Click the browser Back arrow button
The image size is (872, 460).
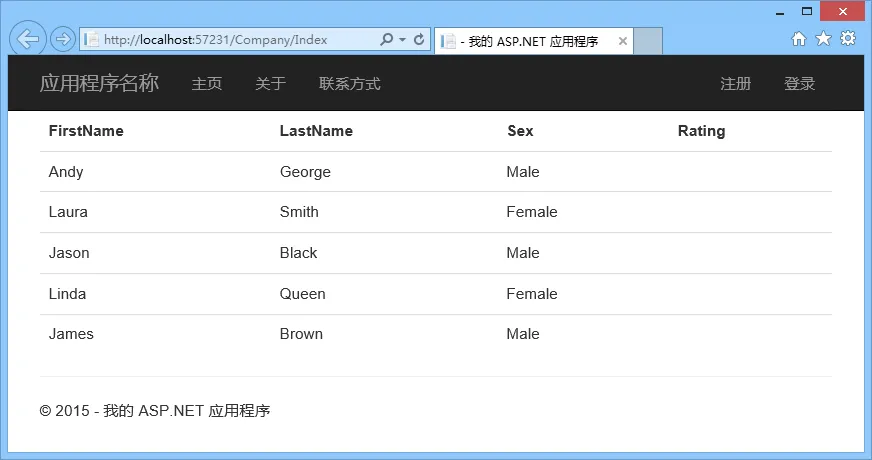[29, 39]
